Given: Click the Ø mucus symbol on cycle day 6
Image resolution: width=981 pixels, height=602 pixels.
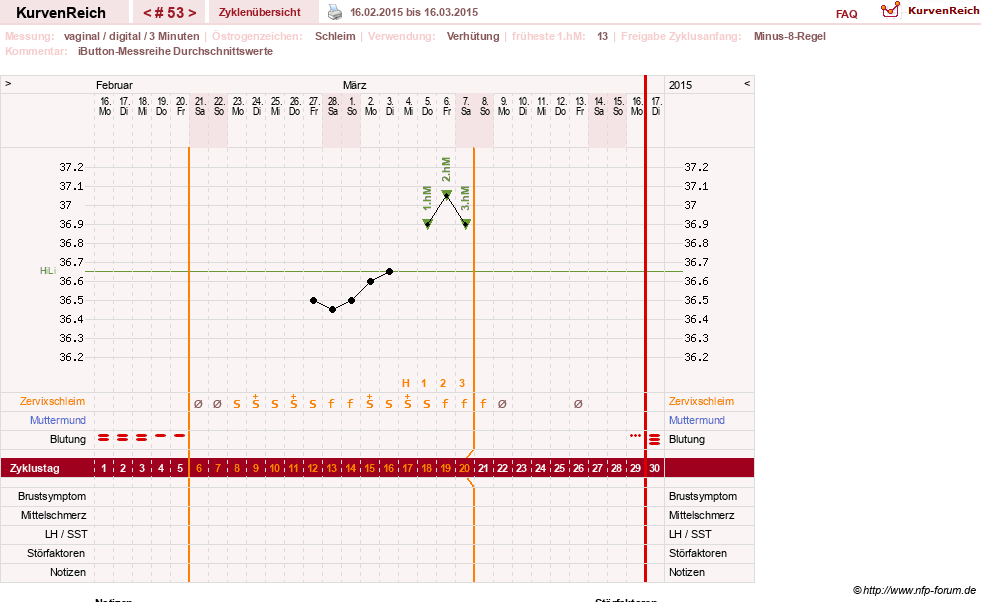Looking at the screenshot, I should [198, 404].
